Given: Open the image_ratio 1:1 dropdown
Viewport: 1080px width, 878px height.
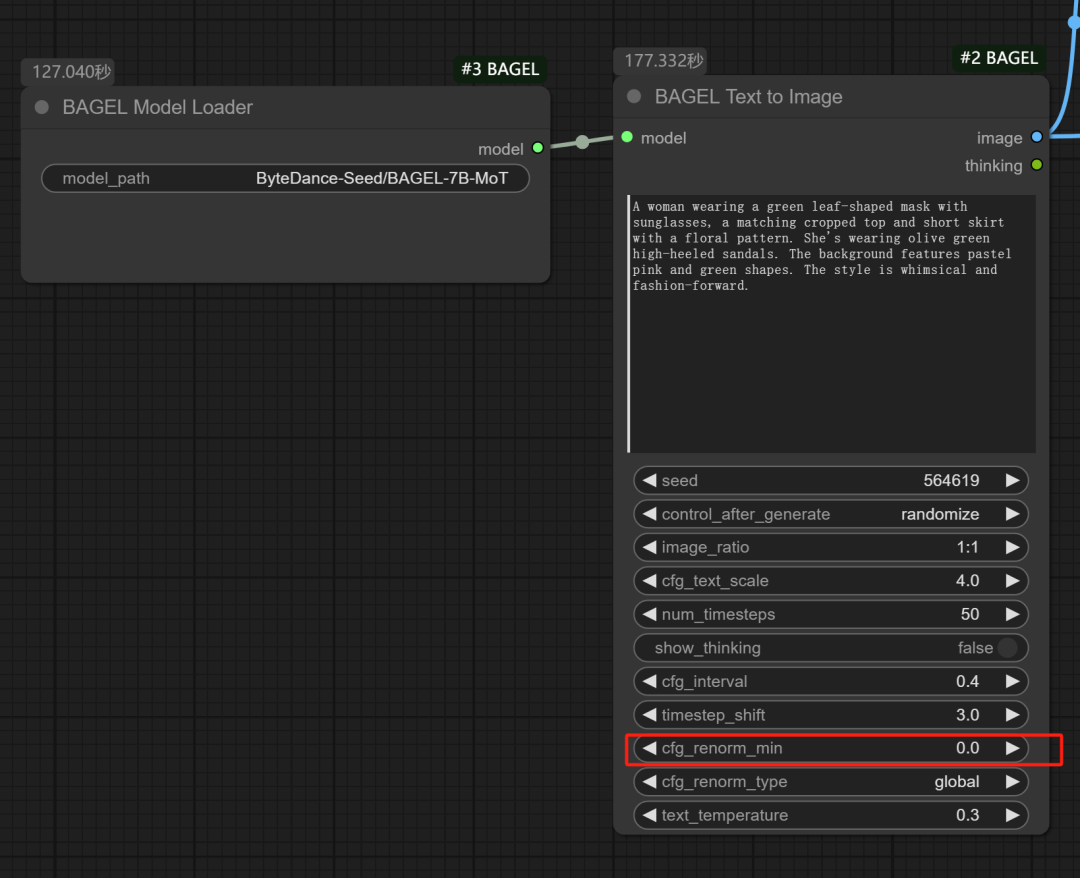Looking at the screenshot, I should (x=967, y=547).
